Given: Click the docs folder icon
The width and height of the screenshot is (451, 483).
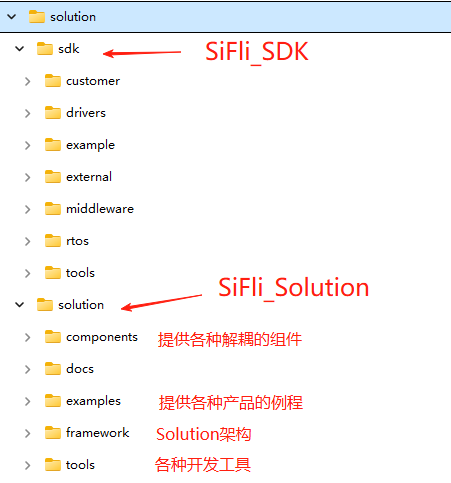Looking at the screenshot, I should (53, 369).
